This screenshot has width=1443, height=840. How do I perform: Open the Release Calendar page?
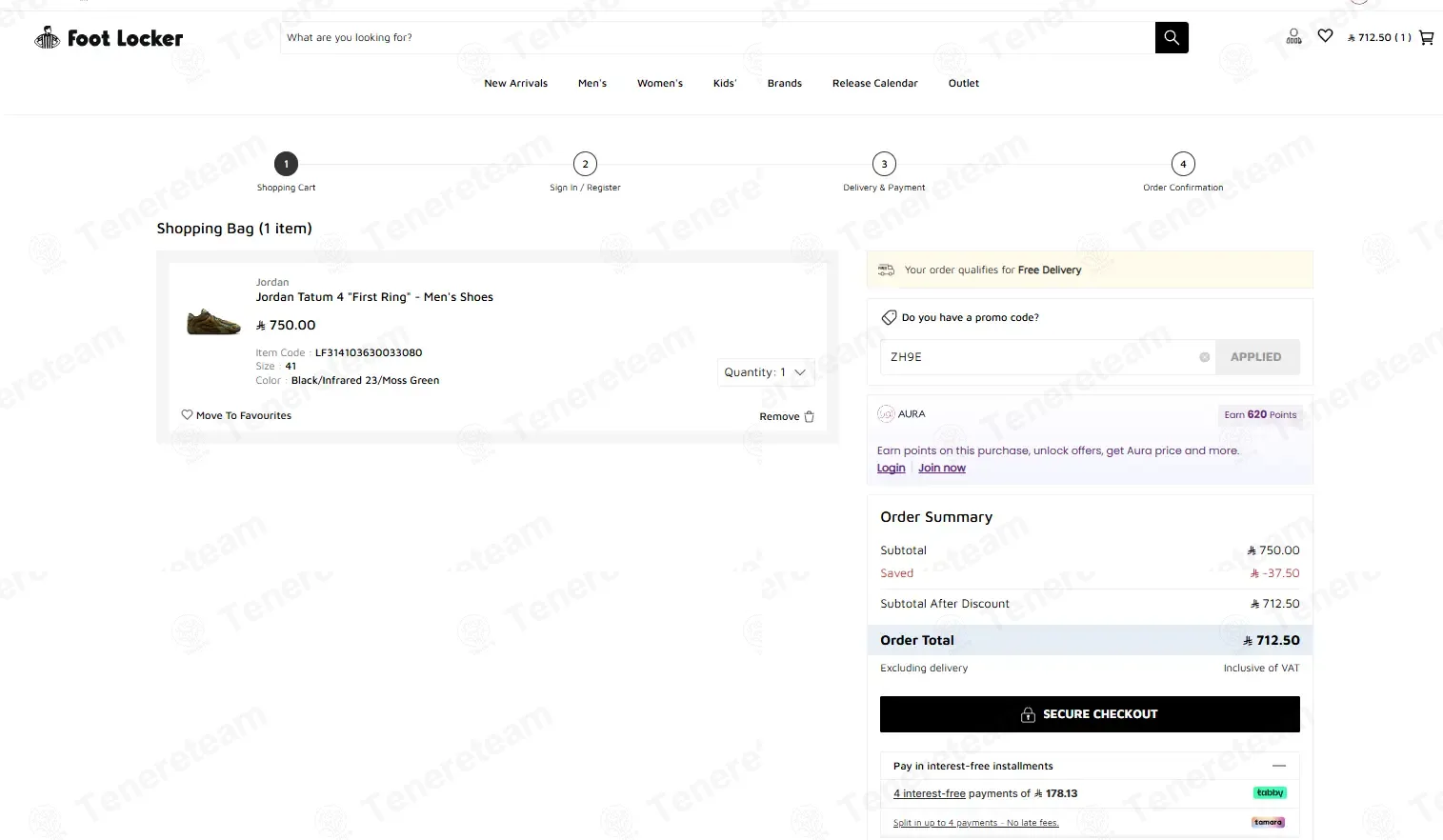[875, 84]
